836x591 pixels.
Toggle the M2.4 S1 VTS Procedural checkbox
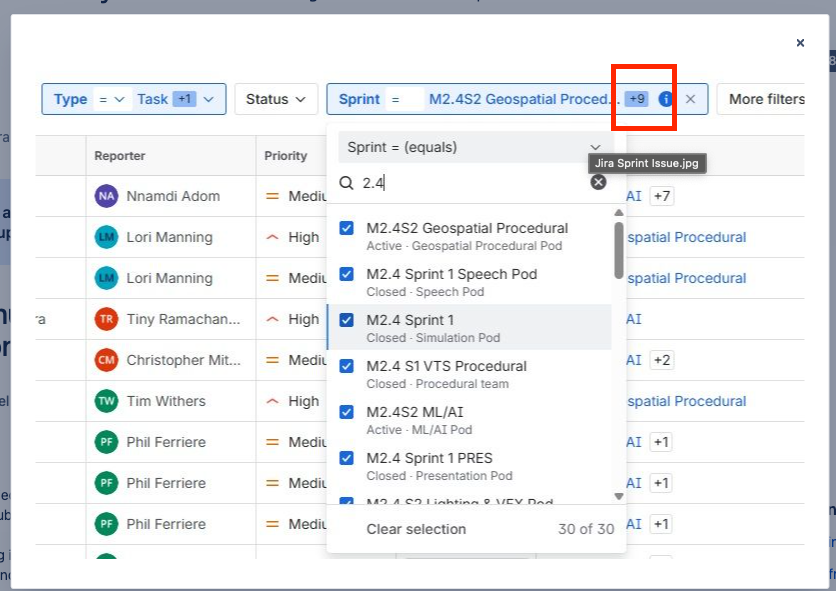tap(346, 366)
